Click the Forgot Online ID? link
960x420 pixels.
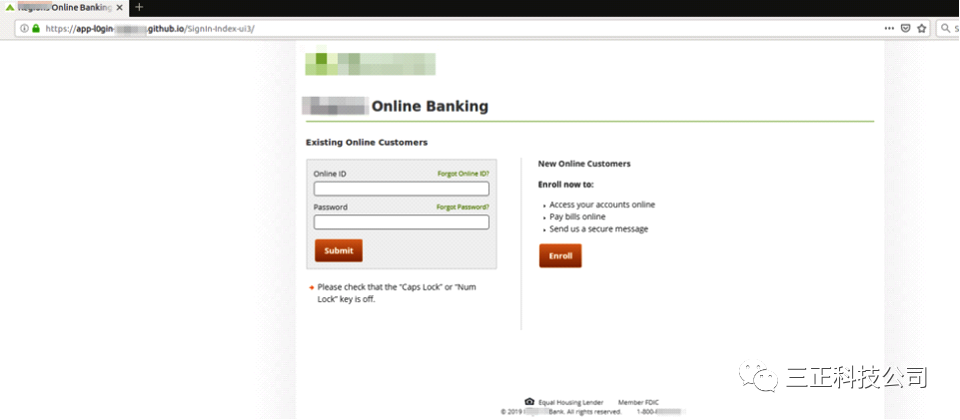click(463, 174)
